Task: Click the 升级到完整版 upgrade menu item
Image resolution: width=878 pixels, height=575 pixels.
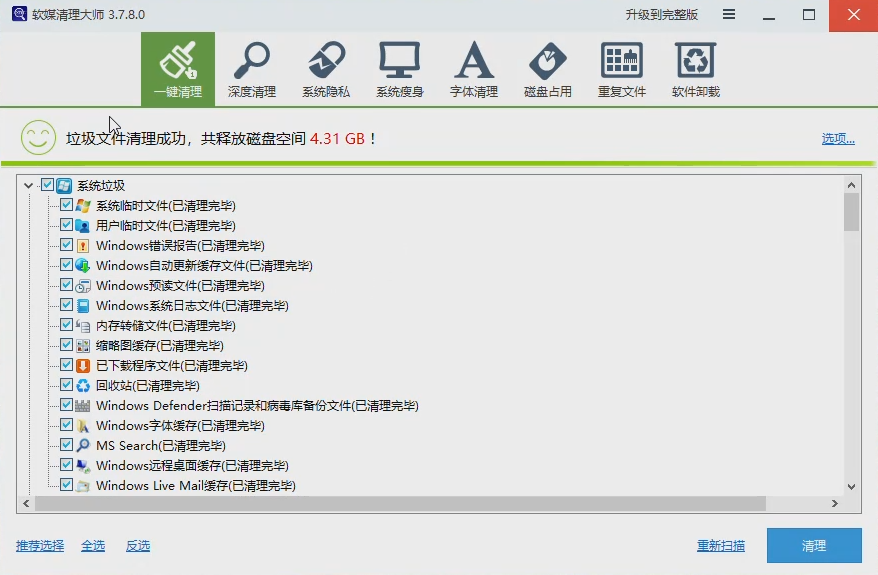Action: coord(661,15)
